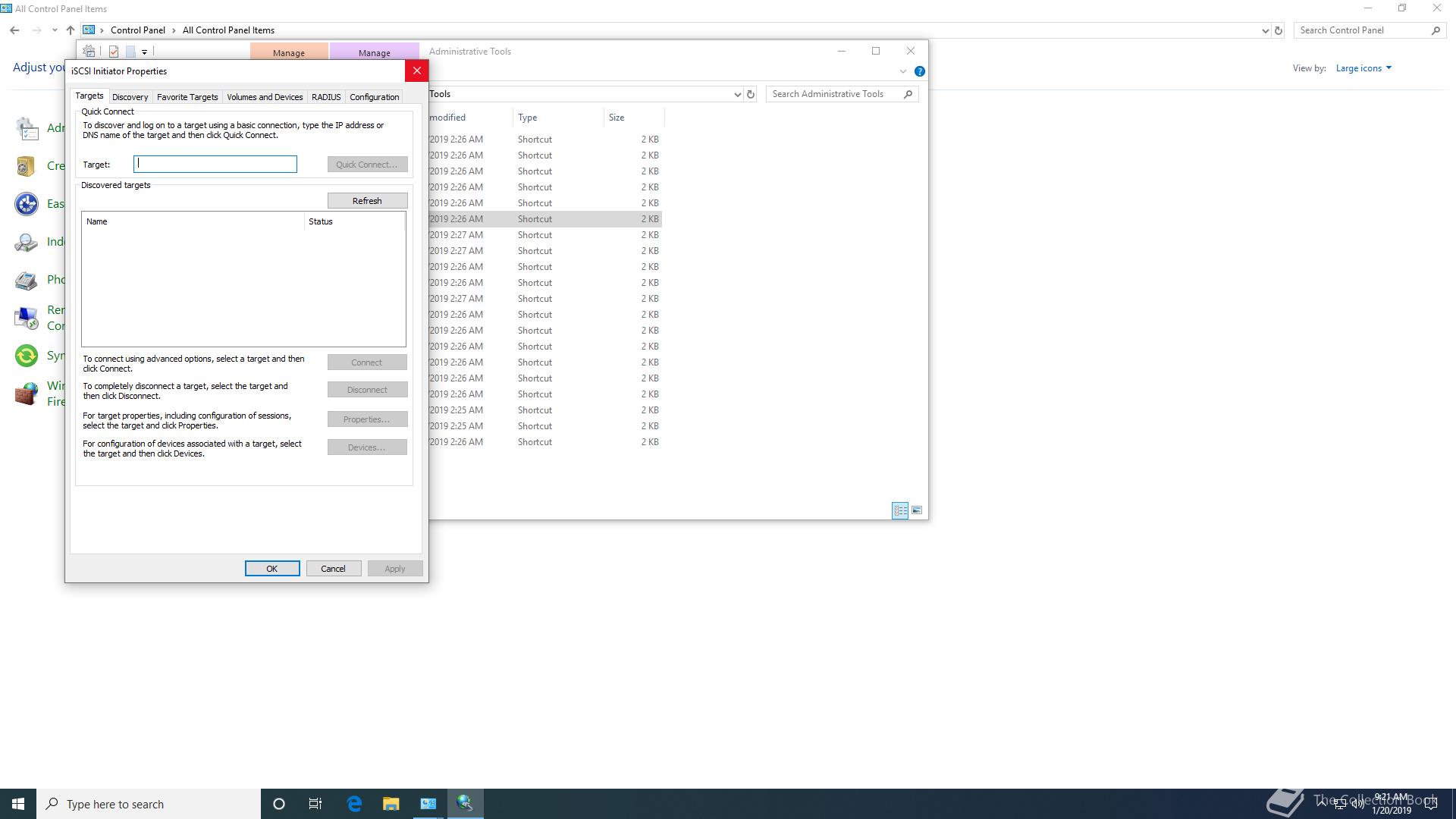The image size is (1456, 819).
Task: Open Task View on the taskbar
Action: [x=315, y=804]
